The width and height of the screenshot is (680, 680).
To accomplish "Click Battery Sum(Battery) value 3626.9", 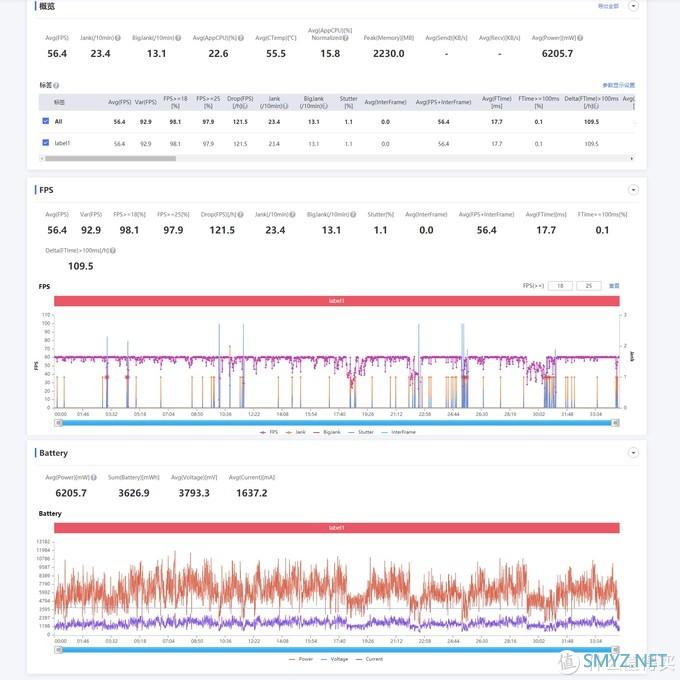I will click(x=134, y=493).
